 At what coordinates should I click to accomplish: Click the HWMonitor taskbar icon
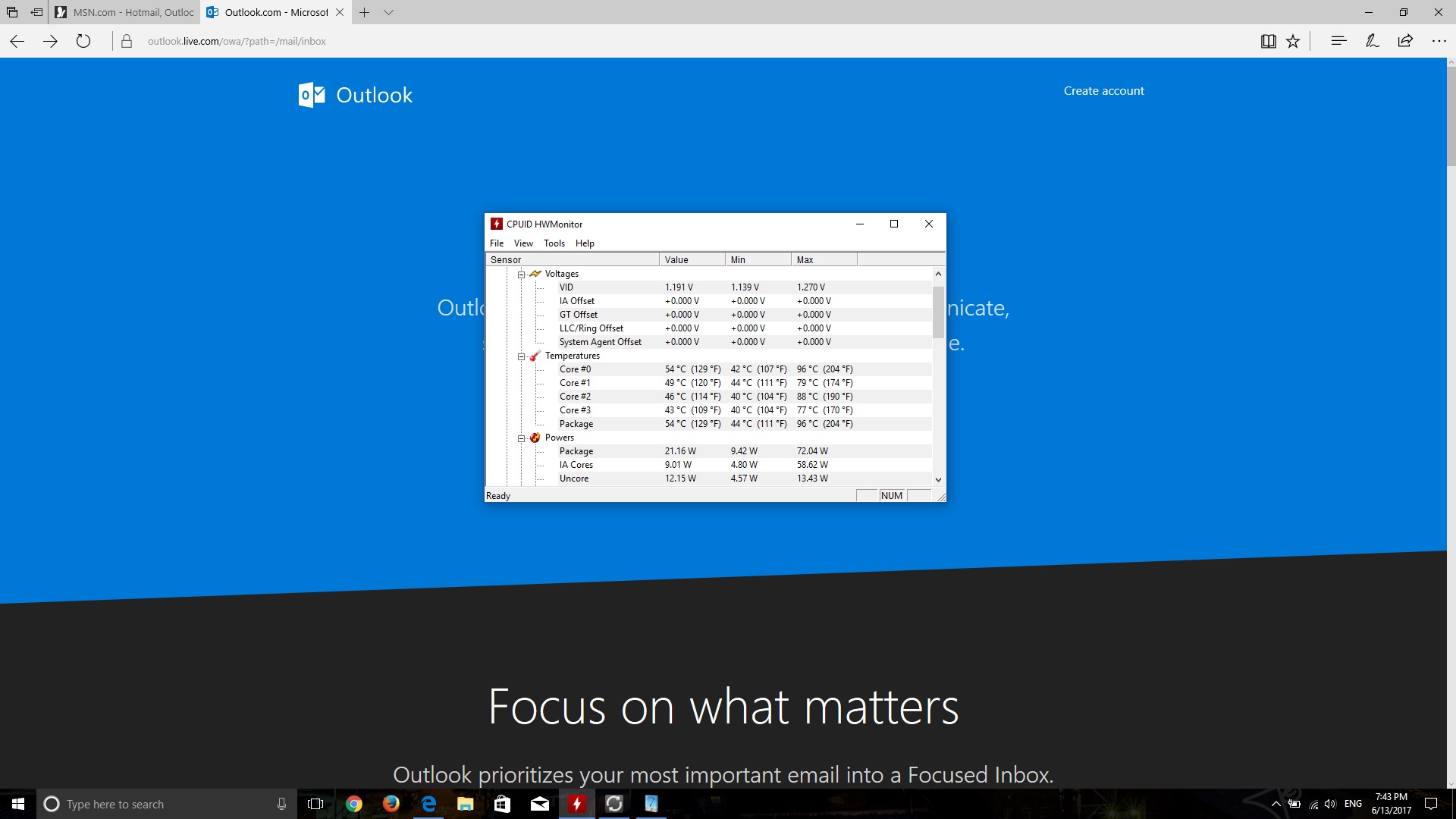577,804
